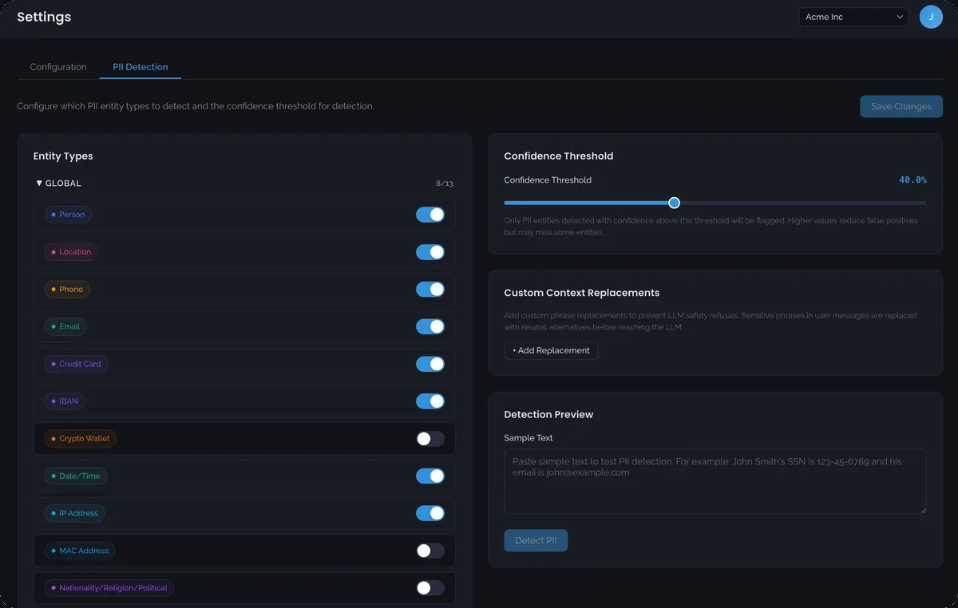
Task: Enable the Crypto Wallet toggle
Action: [430, 438]
